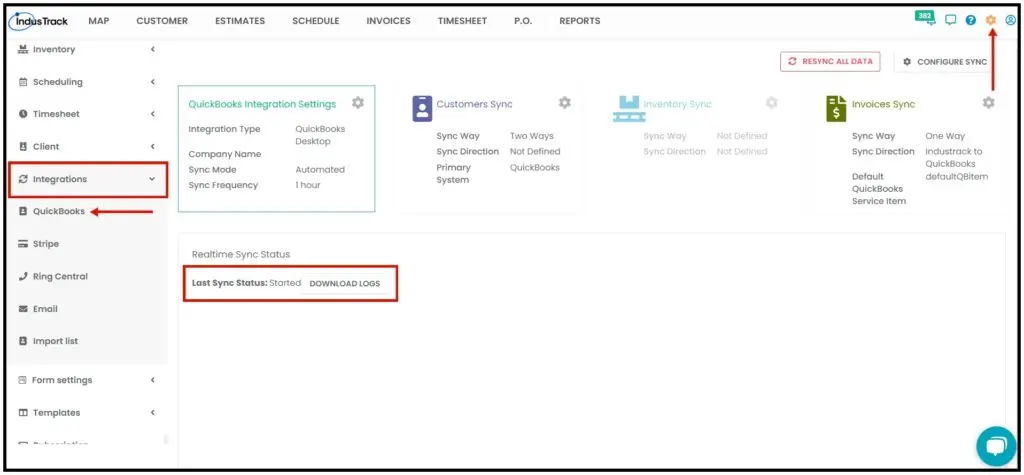Open the TIMESHEET top menu
The image size is (1024, 475).
[462, 21]
